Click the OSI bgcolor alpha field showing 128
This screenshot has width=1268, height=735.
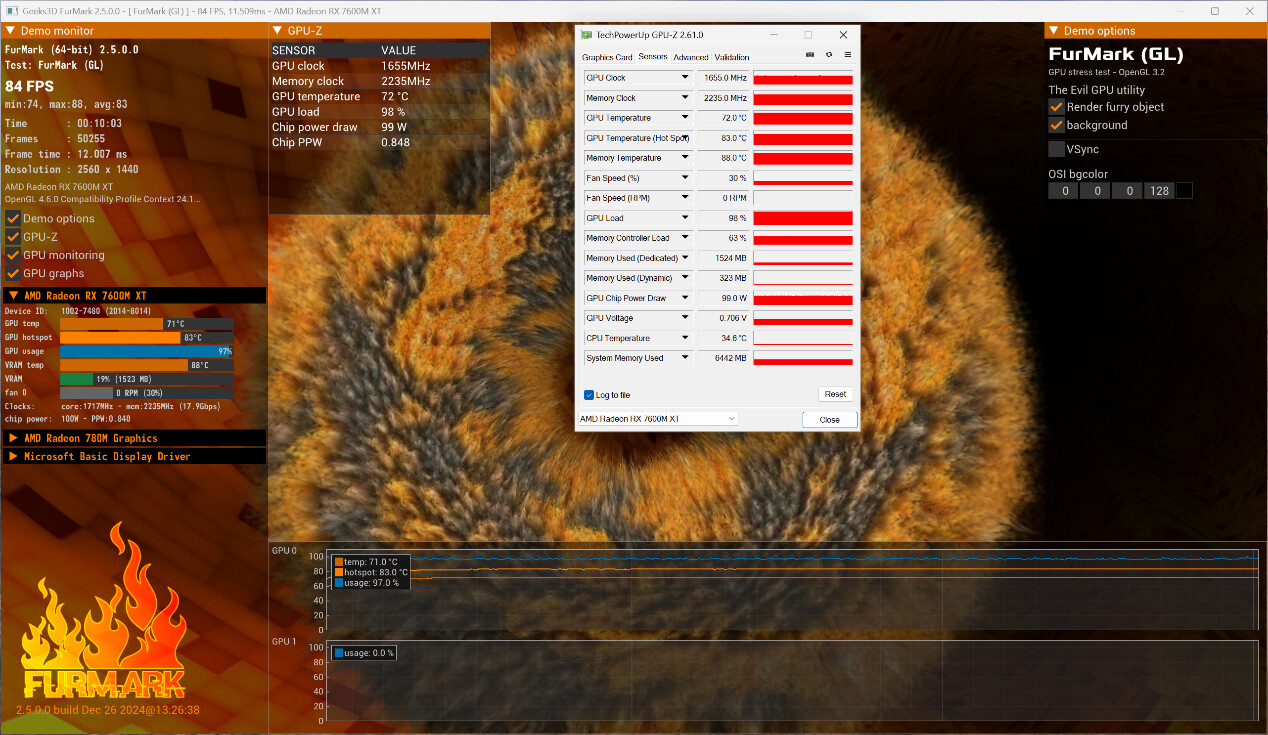point(1159,191)
